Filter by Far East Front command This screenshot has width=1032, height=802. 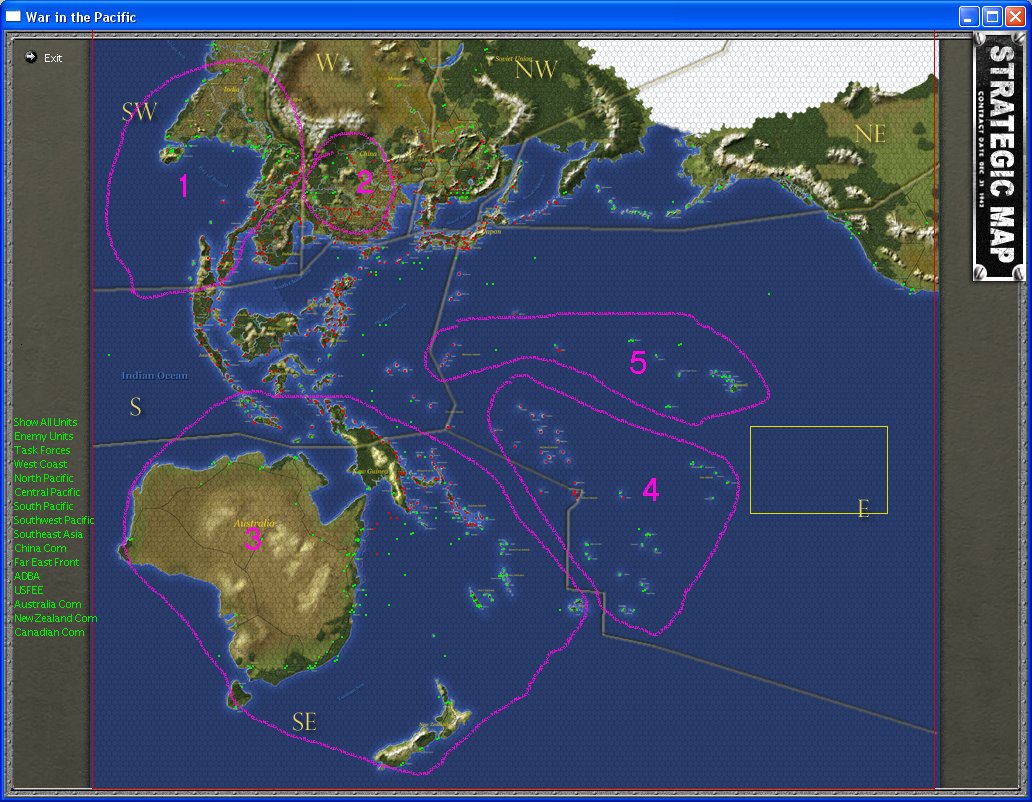tap(46, 562)
